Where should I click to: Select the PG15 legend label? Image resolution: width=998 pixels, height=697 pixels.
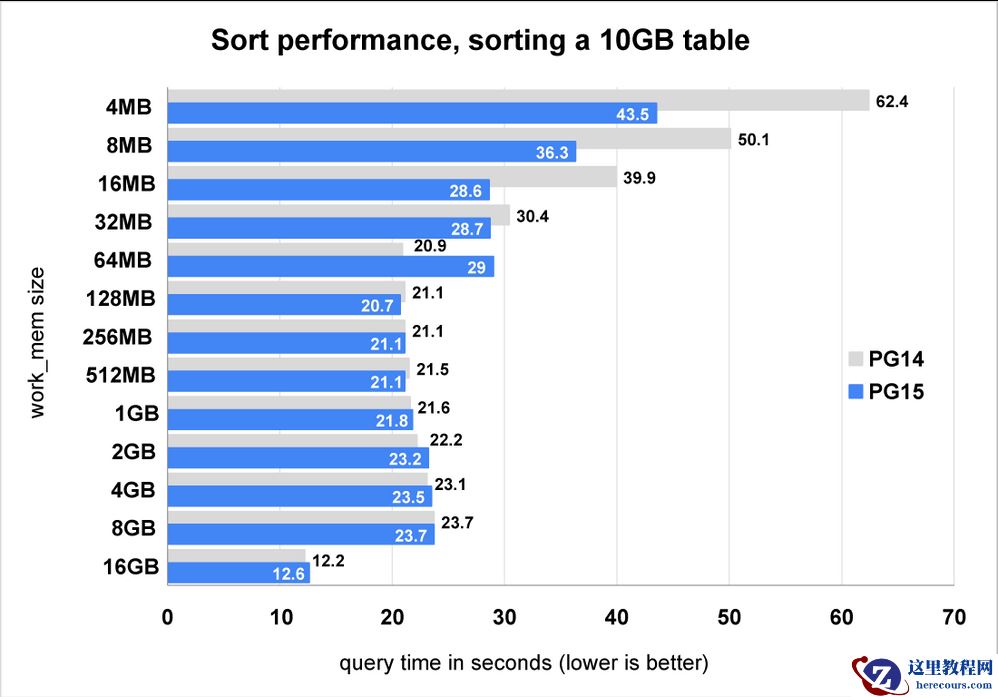[x=898, y=392]
